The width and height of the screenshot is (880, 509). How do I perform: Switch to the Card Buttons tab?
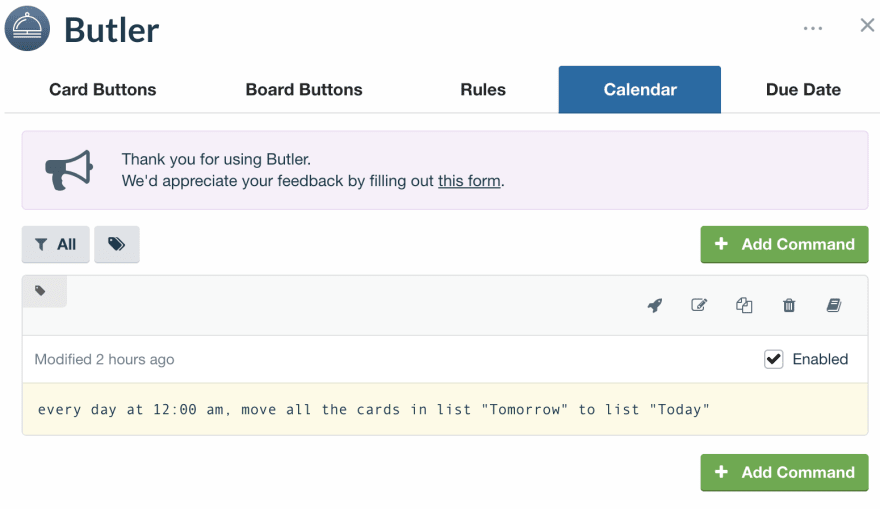(x=103, y=90)
